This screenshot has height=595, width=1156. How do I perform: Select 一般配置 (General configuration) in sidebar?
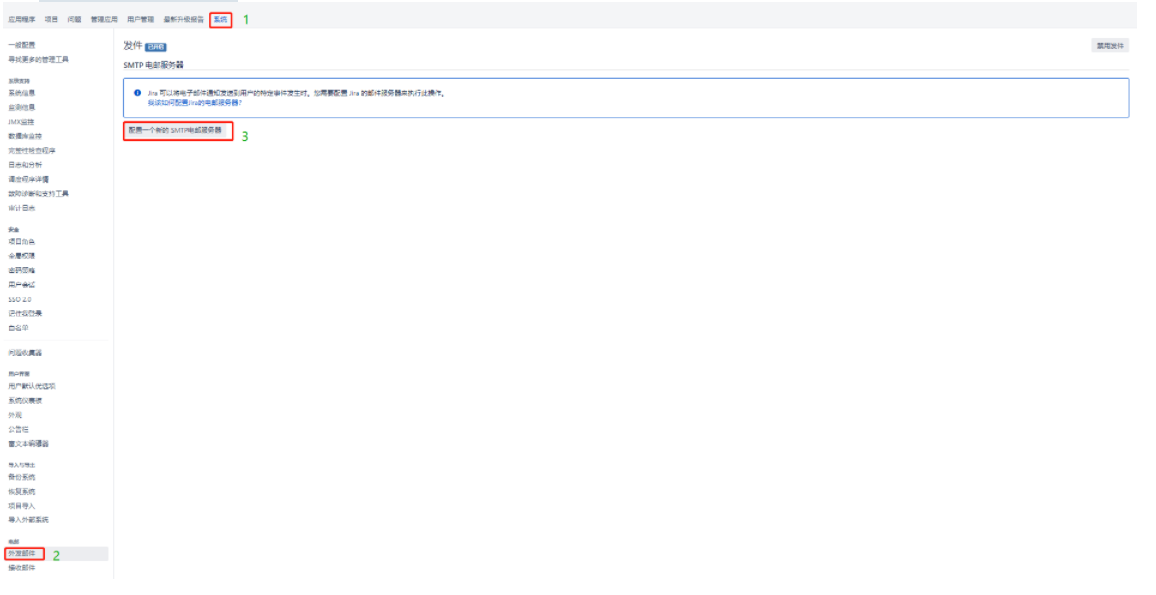point(21,46)
